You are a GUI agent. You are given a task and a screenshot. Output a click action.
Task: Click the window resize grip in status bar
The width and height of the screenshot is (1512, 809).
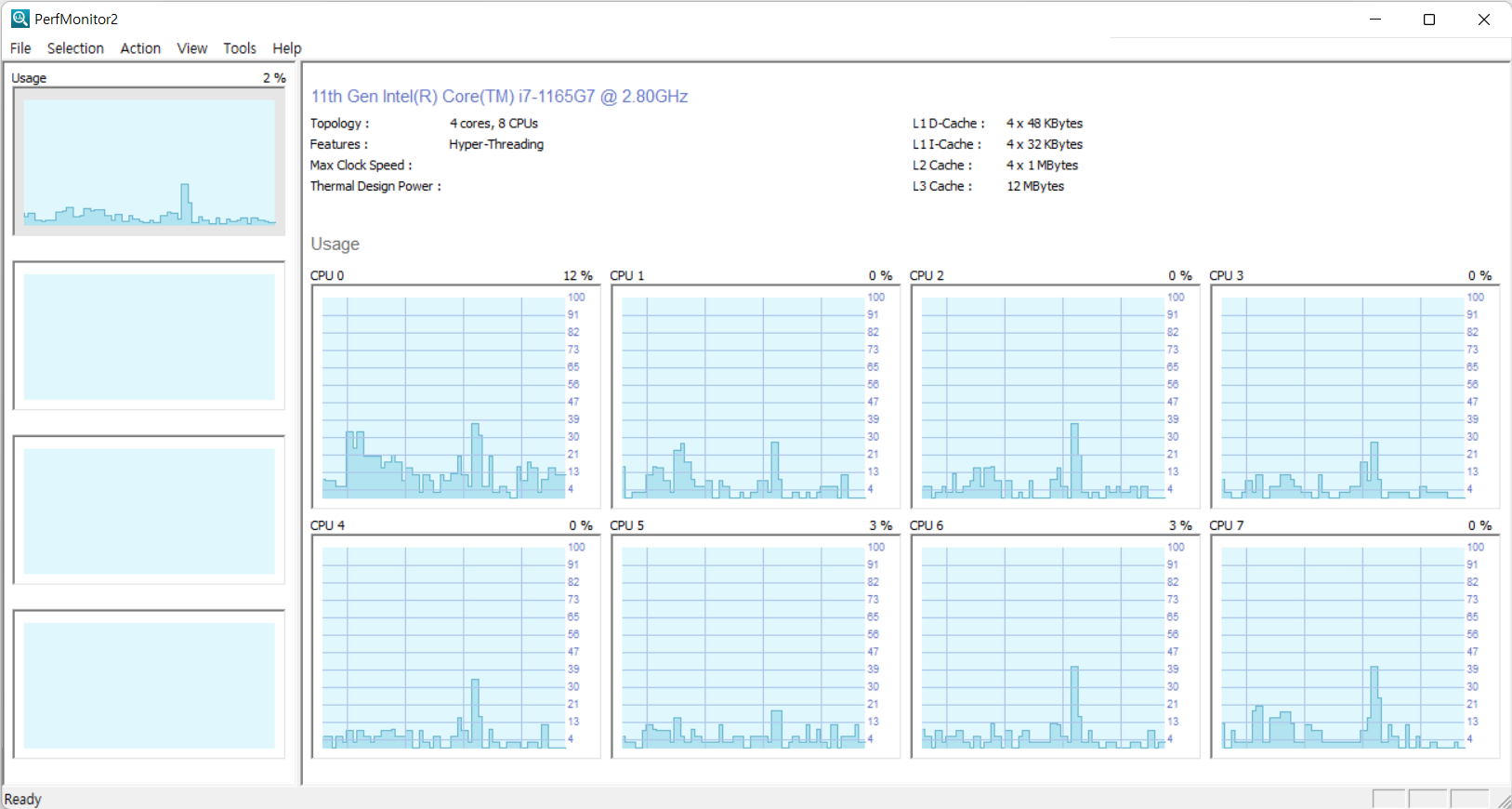1503,800
